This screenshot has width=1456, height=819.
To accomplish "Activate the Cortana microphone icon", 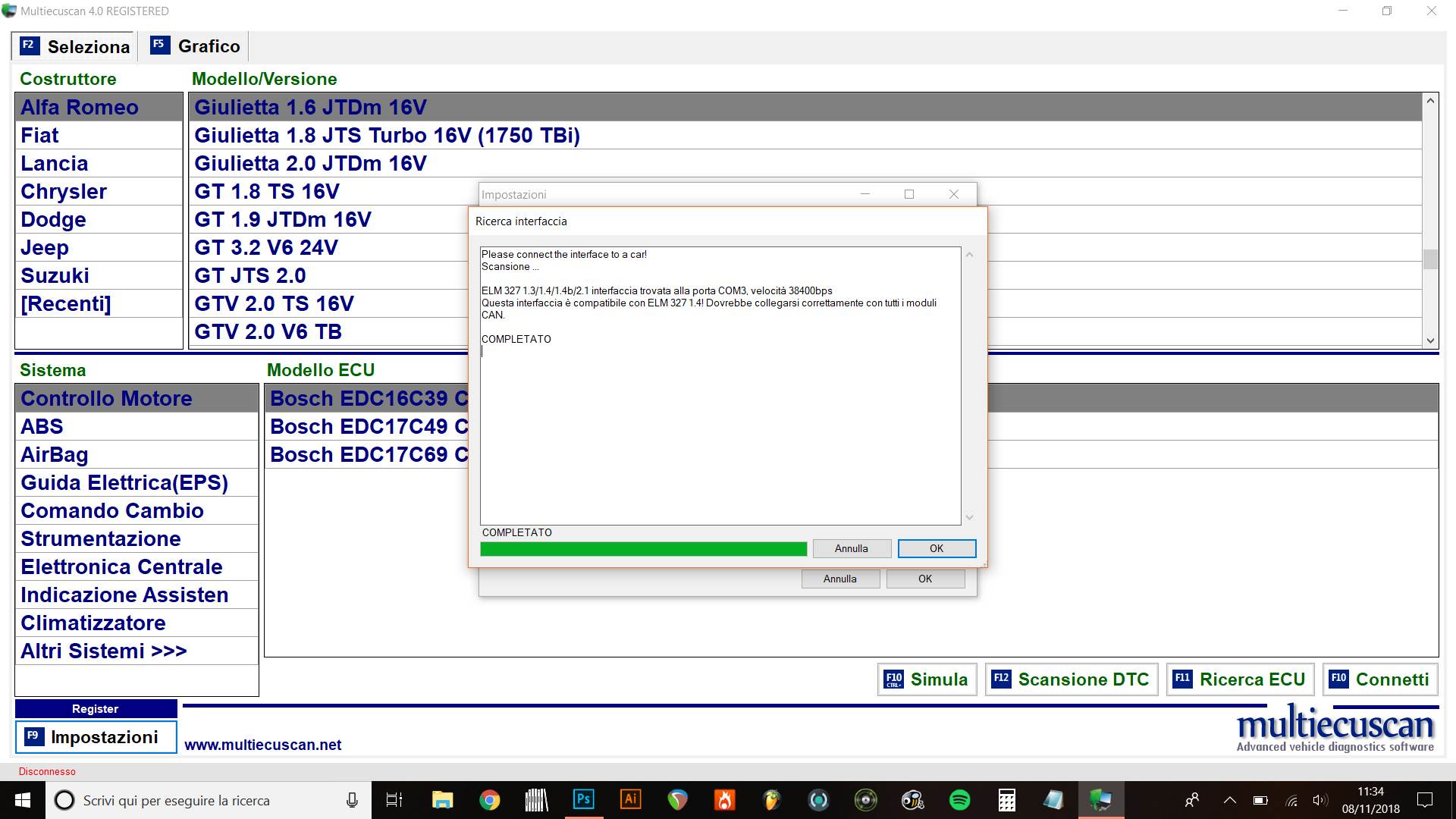I will [352, 800].
